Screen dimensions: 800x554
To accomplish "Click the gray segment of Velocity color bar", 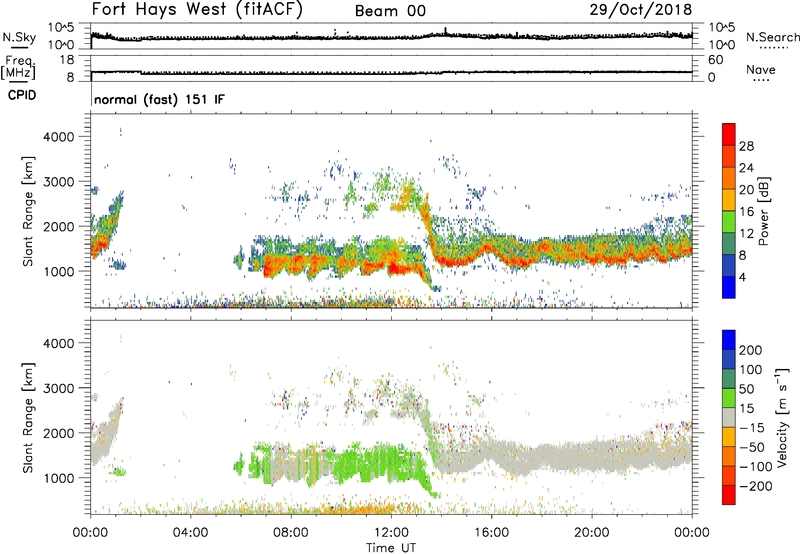I will 729,418.
